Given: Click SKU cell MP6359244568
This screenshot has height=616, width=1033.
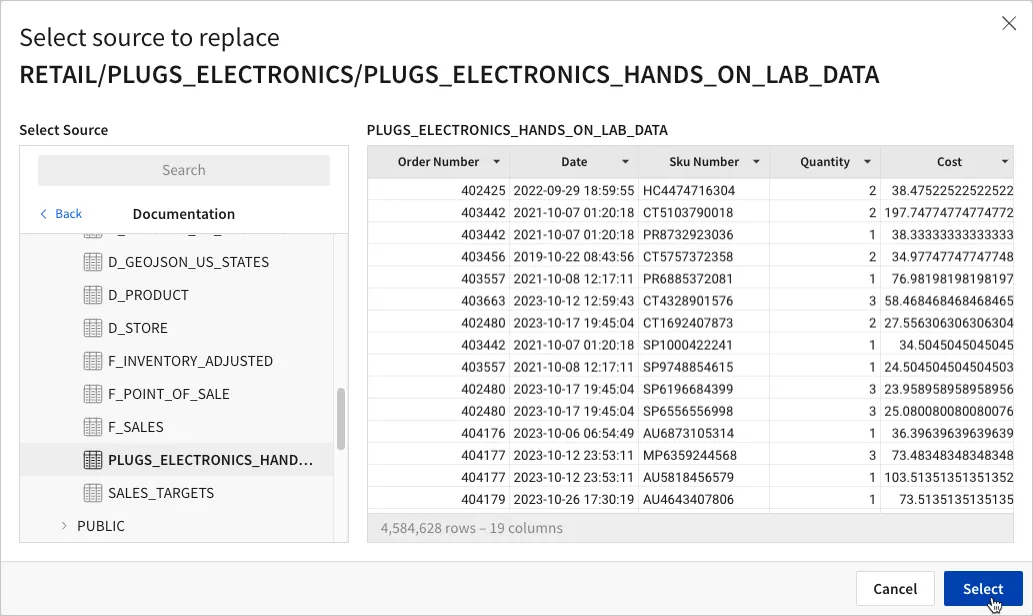Looking at the screenshot, I should tap(704, 455).
